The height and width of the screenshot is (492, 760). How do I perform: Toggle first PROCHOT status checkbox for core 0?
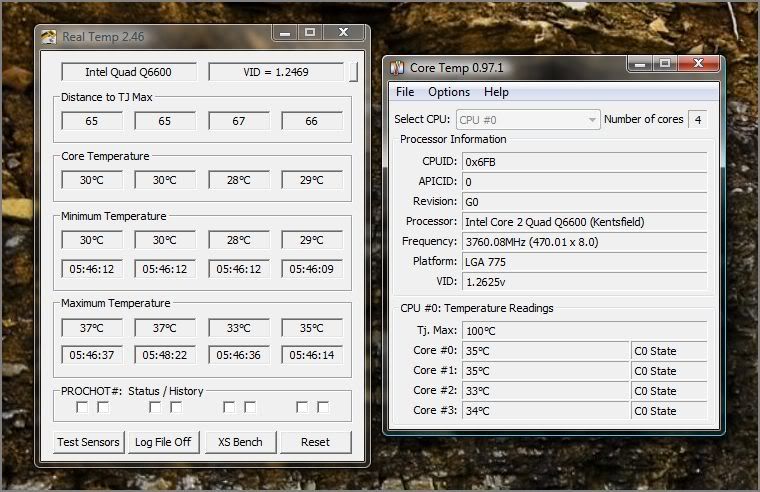(82, 407)
